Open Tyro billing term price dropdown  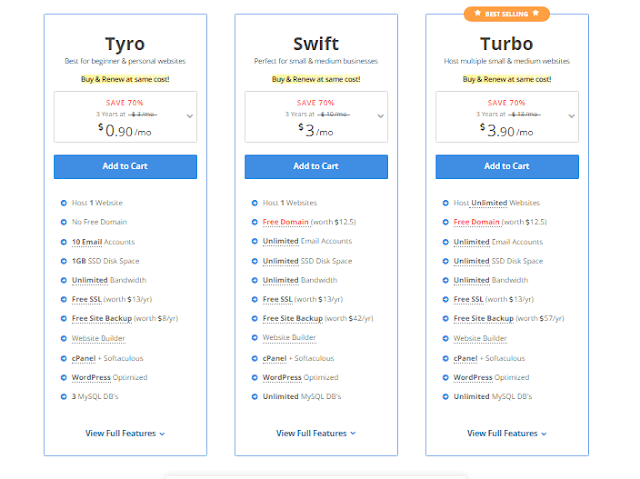click(125, 117)
